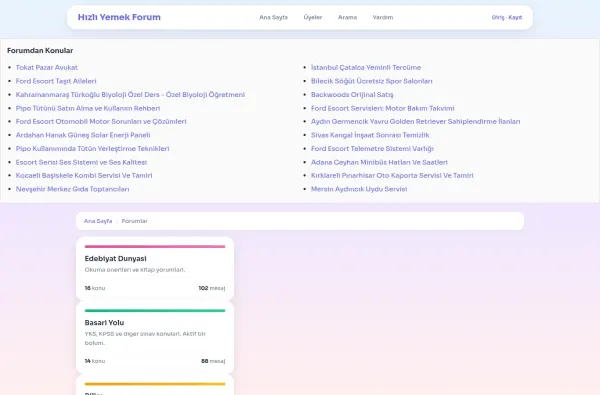Click the Basari Yolu description about YKS, KPSS
This screenshot has width=600, height=395.
pos(145,338)
